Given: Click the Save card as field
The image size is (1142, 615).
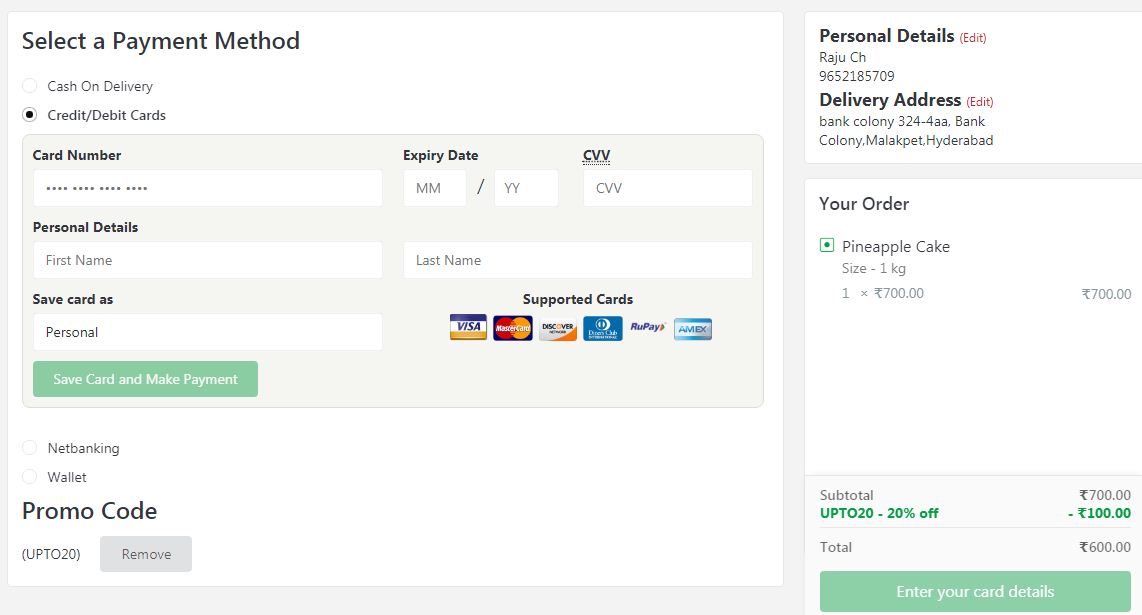Looking at the screenshot, I should (x=208, y=332).
